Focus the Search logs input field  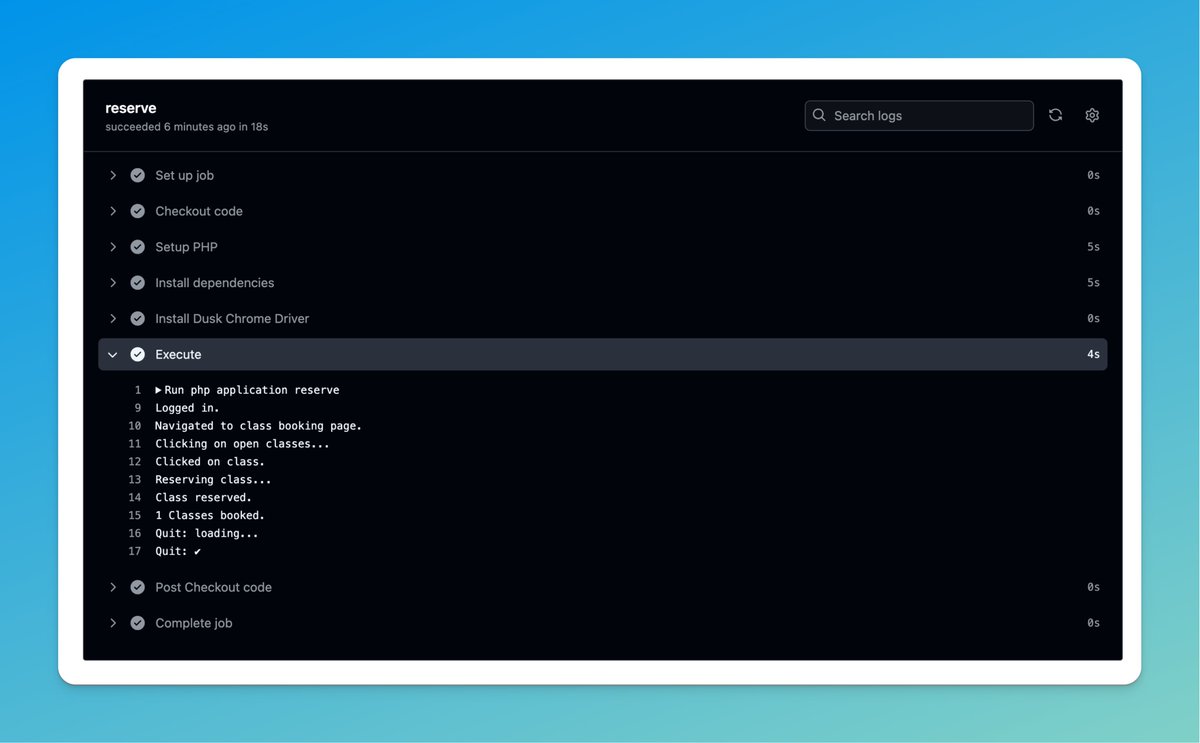919,115
